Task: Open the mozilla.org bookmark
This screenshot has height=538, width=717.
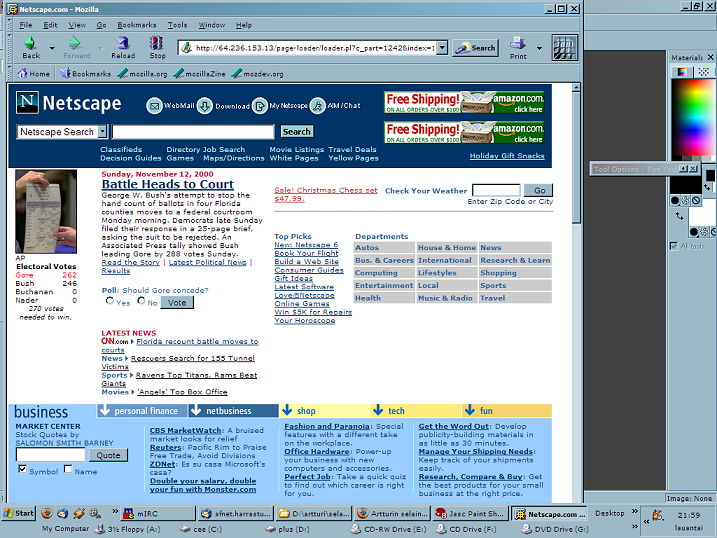Action: point(142,74)
